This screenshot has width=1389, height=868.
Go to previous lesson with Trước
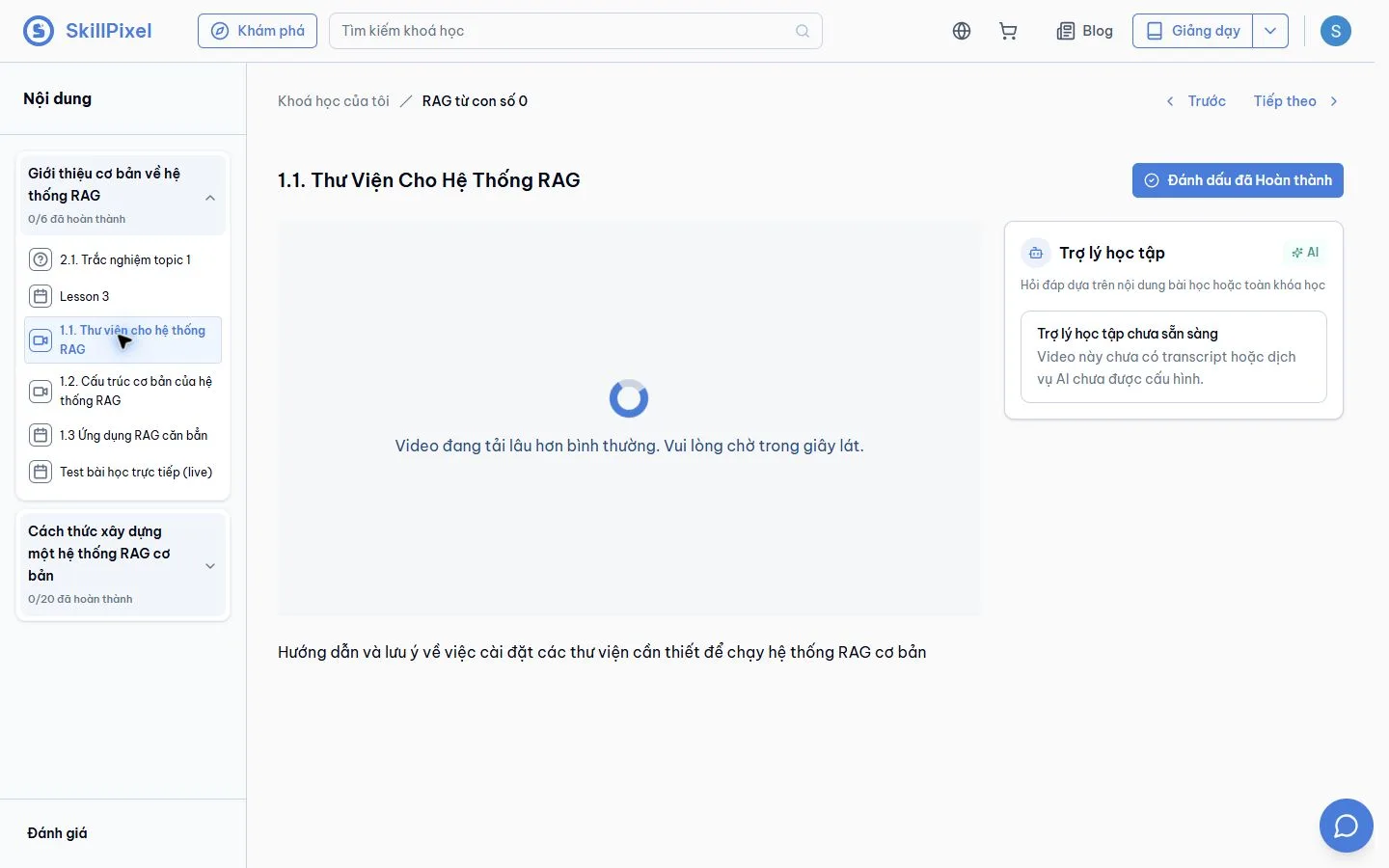click(x=1196, y=101)
